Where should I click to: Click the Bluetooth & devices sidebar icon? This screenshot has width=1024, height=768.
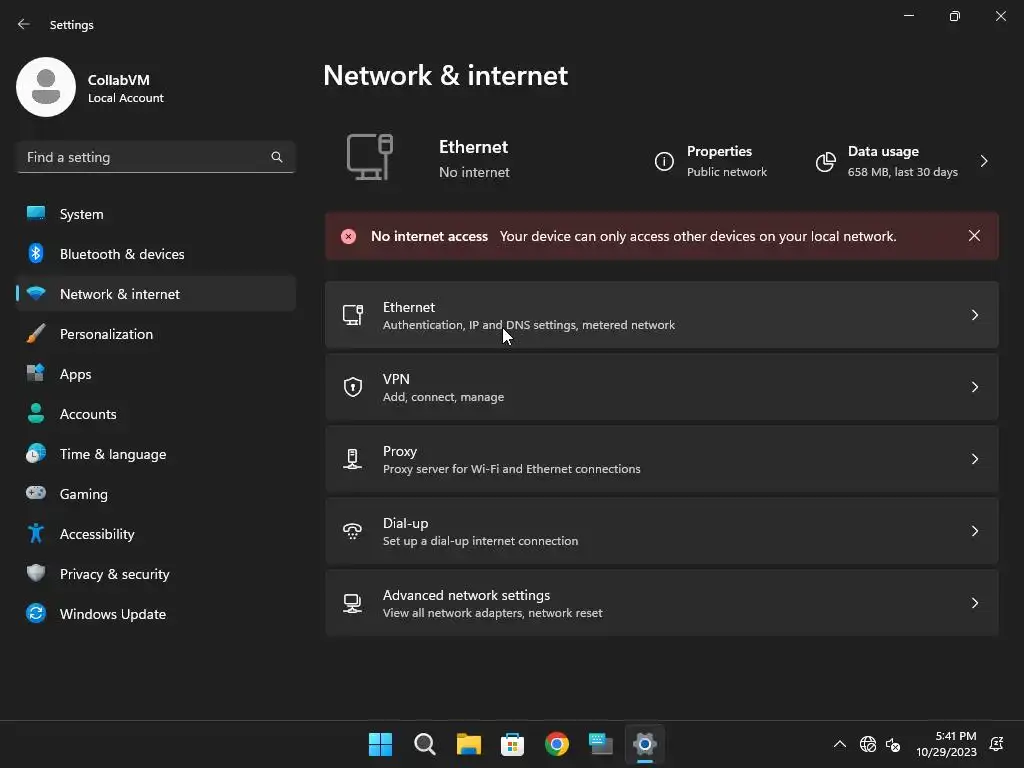[36, 254]
